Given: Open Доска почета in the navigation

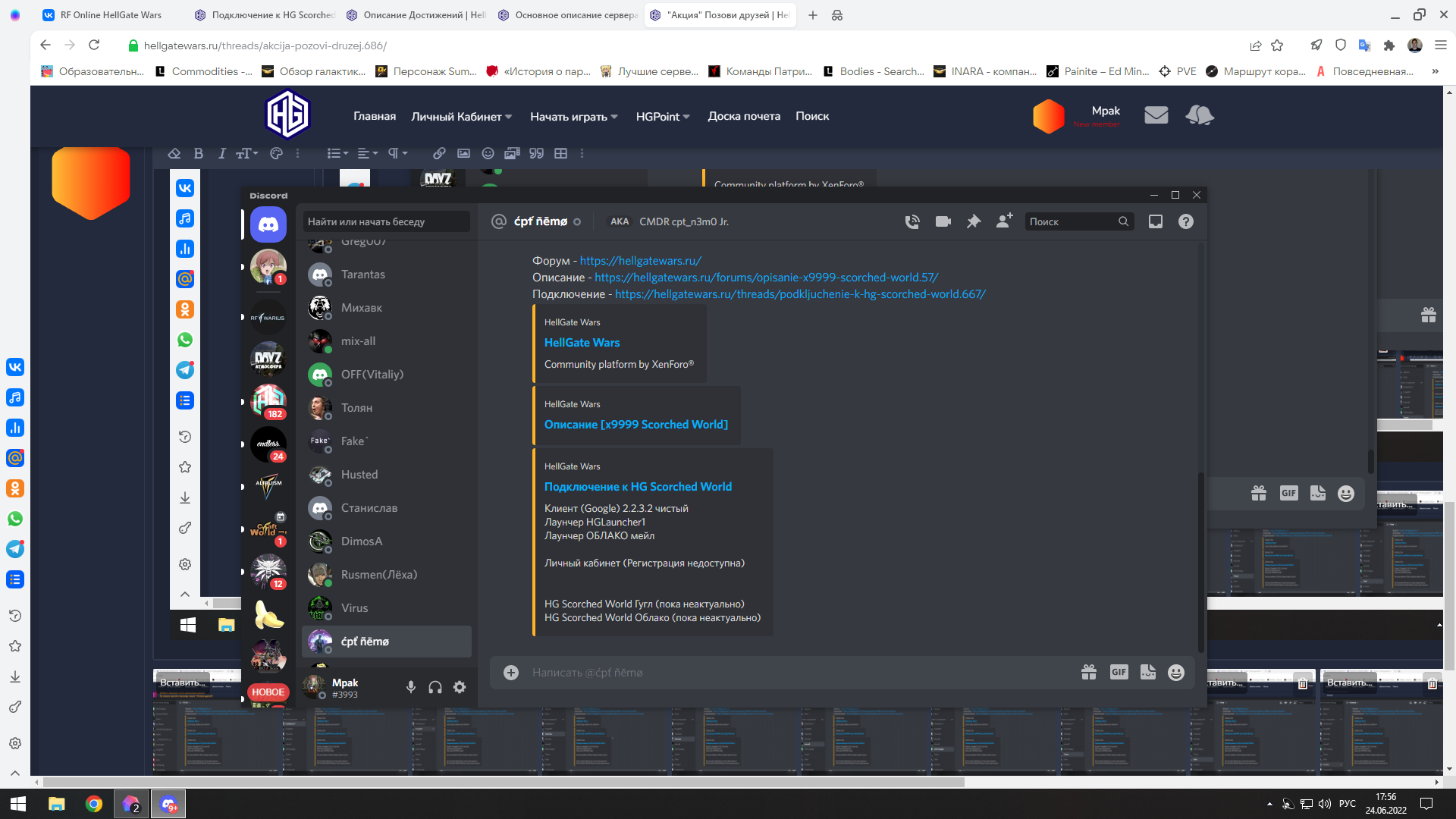Looking at the screenshot, I should (x=744, y=116).
